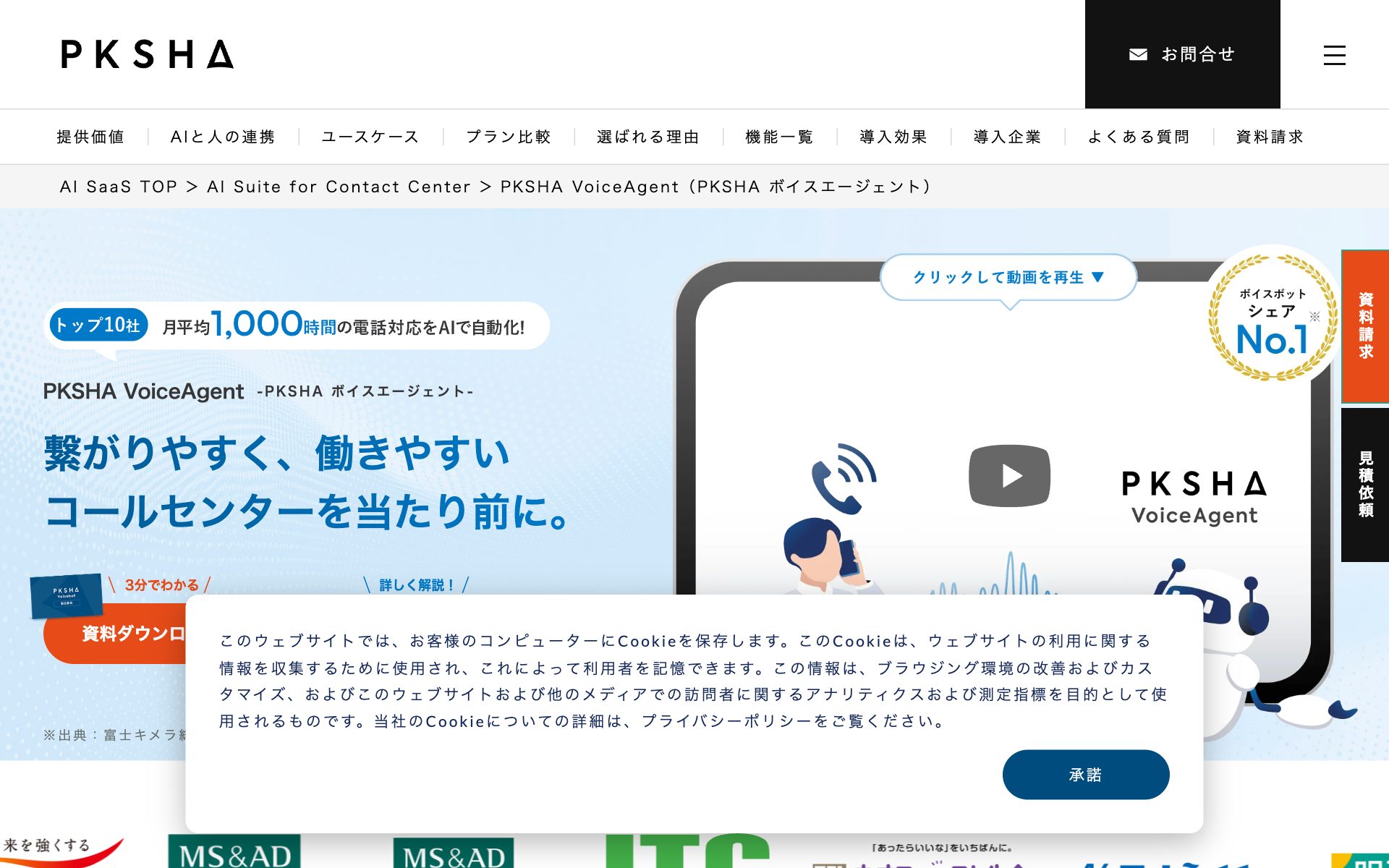Select 選ばれる理由 in navigation
This screenshot has width=1389, height=868.
[x=648, y=137]
